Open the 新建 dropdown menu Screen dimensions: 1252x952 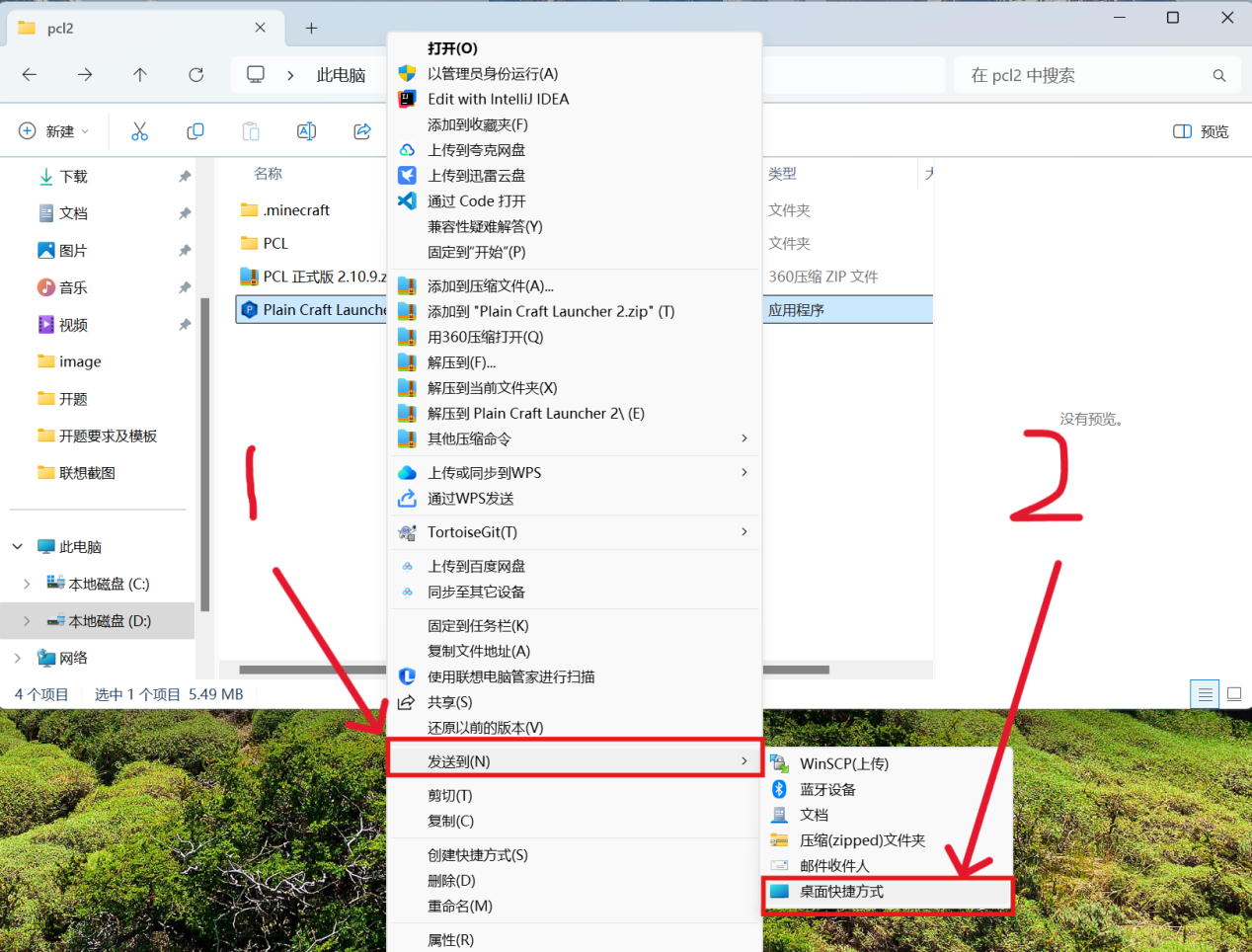(x=49, y=130)
